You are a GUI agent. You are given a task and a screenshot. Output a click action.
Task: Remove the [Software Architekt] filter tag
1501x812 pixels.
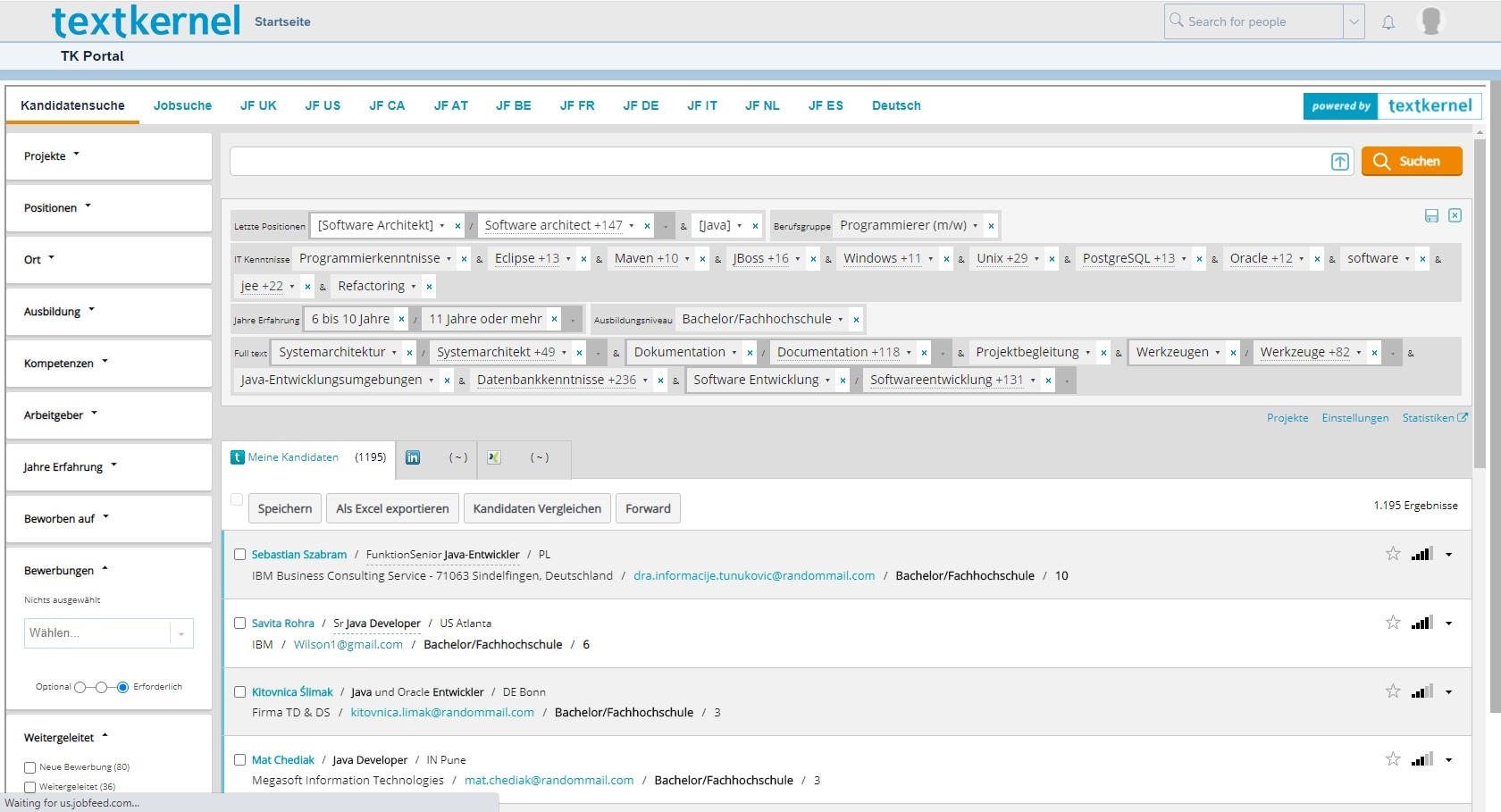click(457, 226)
